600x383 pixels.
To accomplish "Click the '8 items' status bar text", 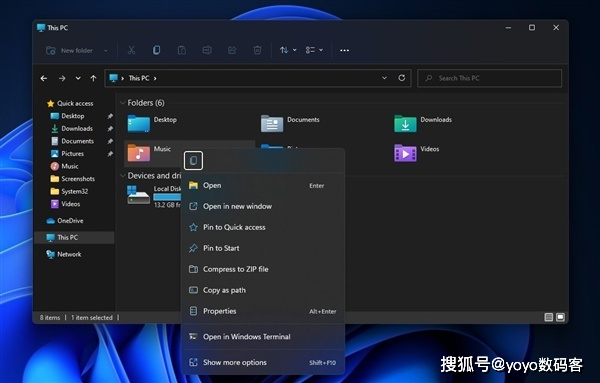I will [50, 318].
